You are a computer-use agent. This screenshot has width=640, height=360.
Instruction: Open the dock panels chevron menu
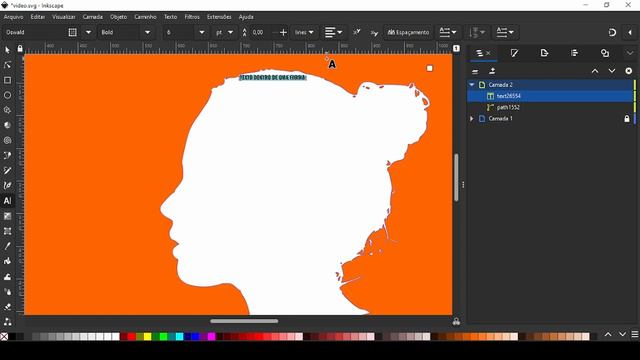630,53
